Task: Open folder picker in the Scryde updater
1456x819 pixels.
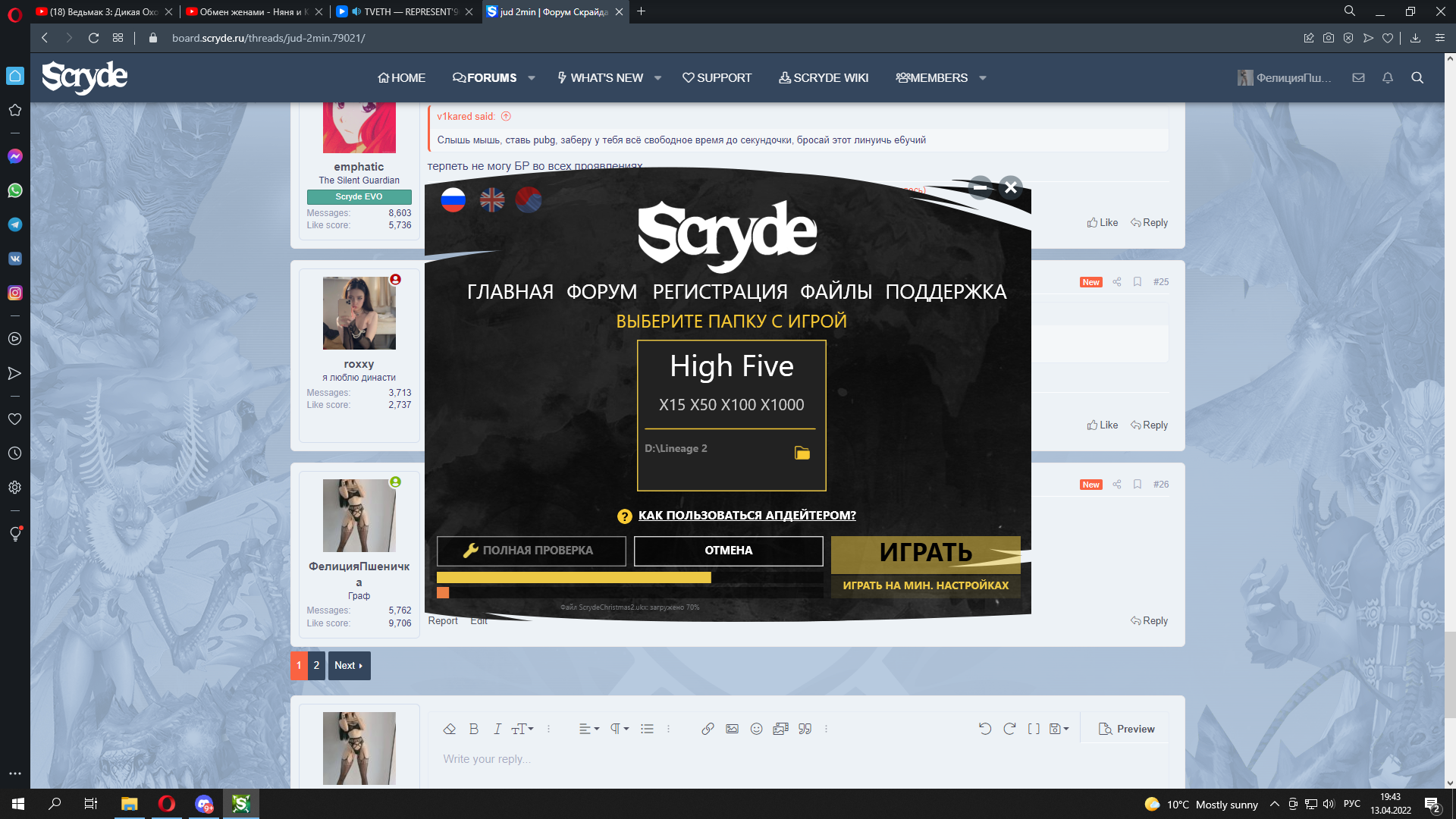Action: coord(803,453)
